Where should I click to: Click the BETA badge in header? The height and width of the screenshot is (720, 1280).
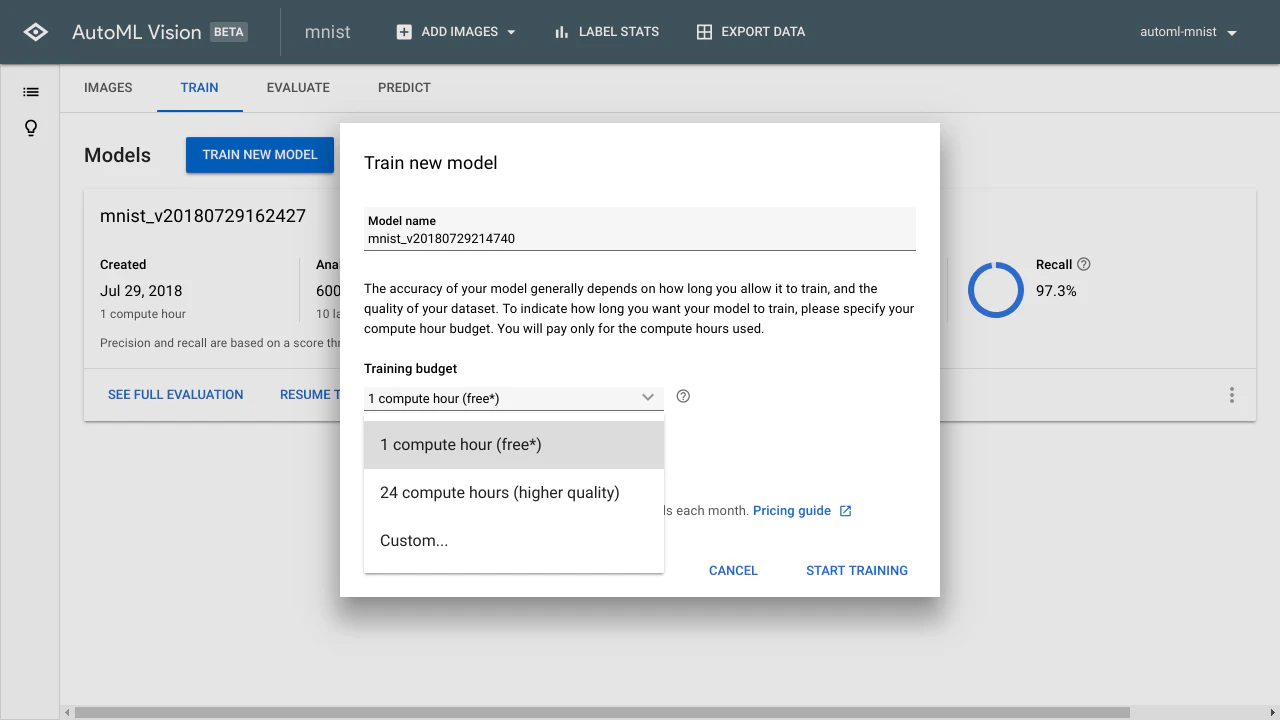tap(229, 32)
